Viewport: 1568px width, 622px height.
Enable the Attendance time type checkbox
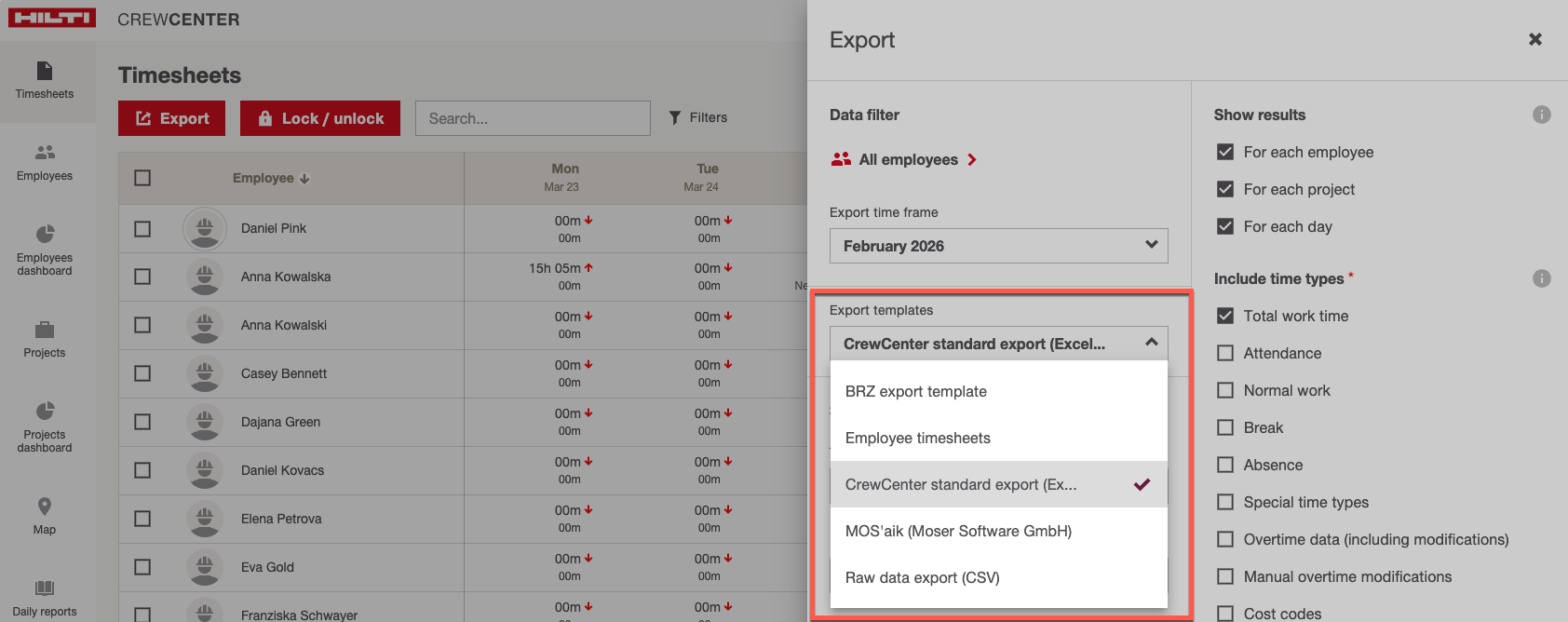coord(1225,353)
